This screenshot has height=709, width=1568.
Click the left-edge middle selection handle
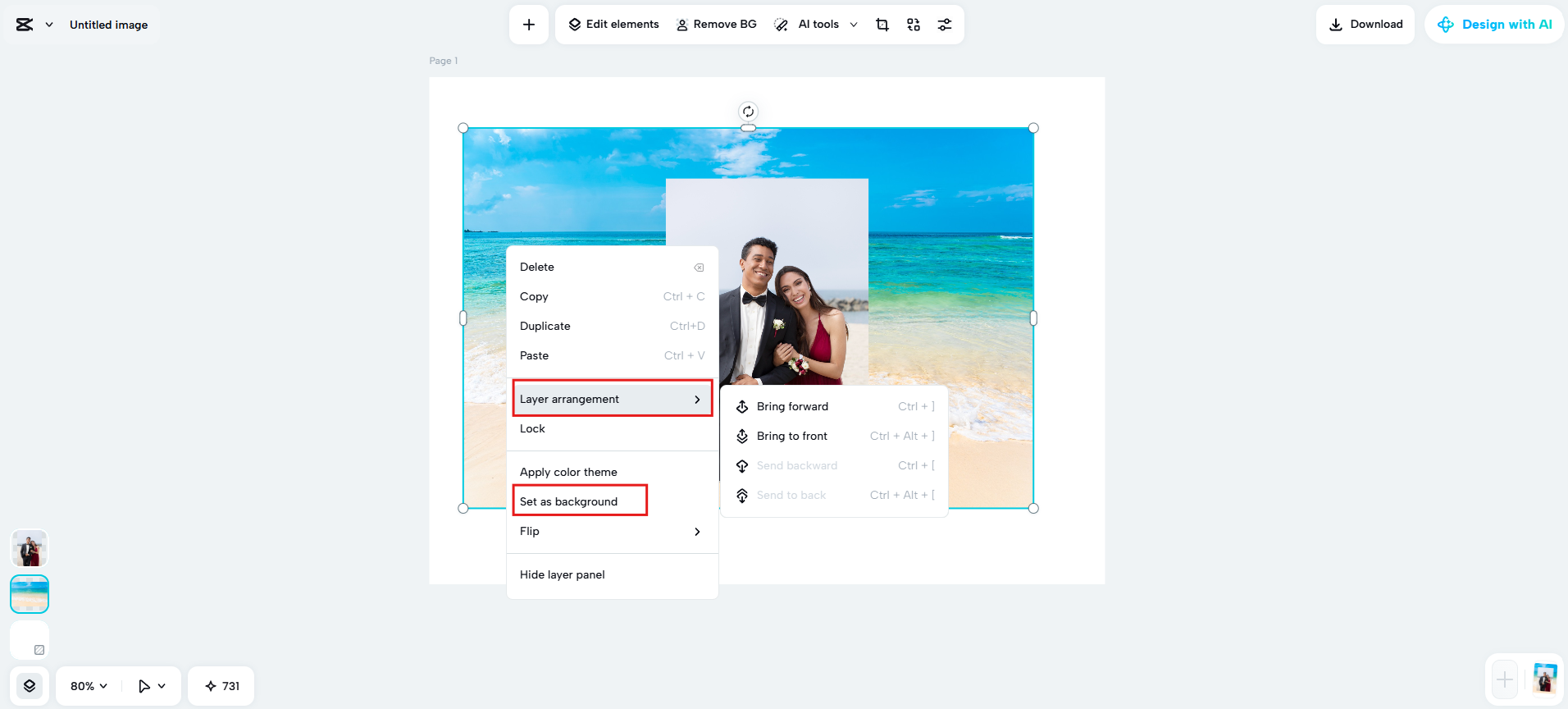click(463, 318)
